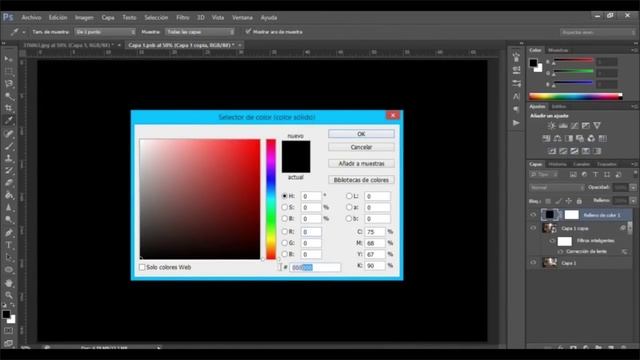
Task: Select the L lightness radio button
Action: pyautogui.click(x=349, y=196)
